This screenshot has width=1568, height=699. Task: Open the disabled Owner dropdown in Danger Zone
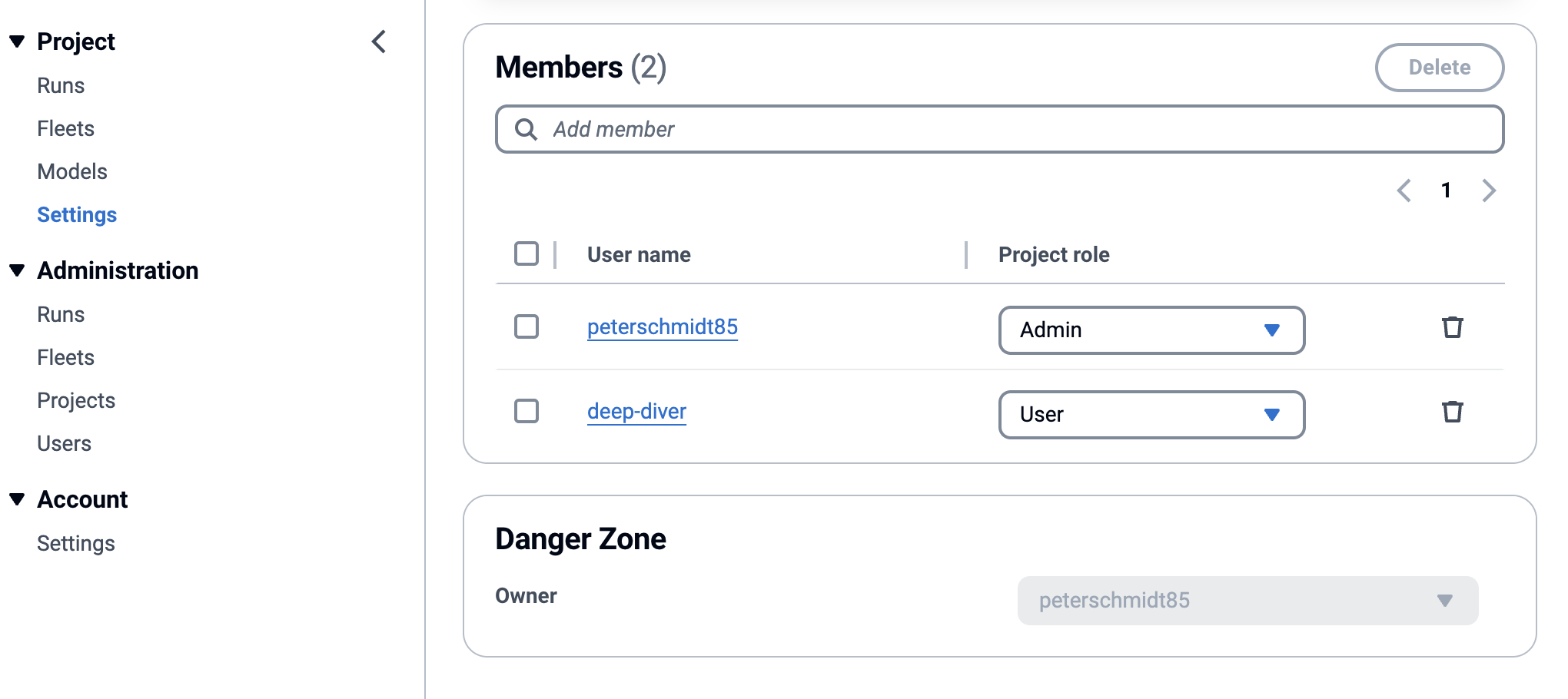pyautogui.click(x=1247, y=601)
